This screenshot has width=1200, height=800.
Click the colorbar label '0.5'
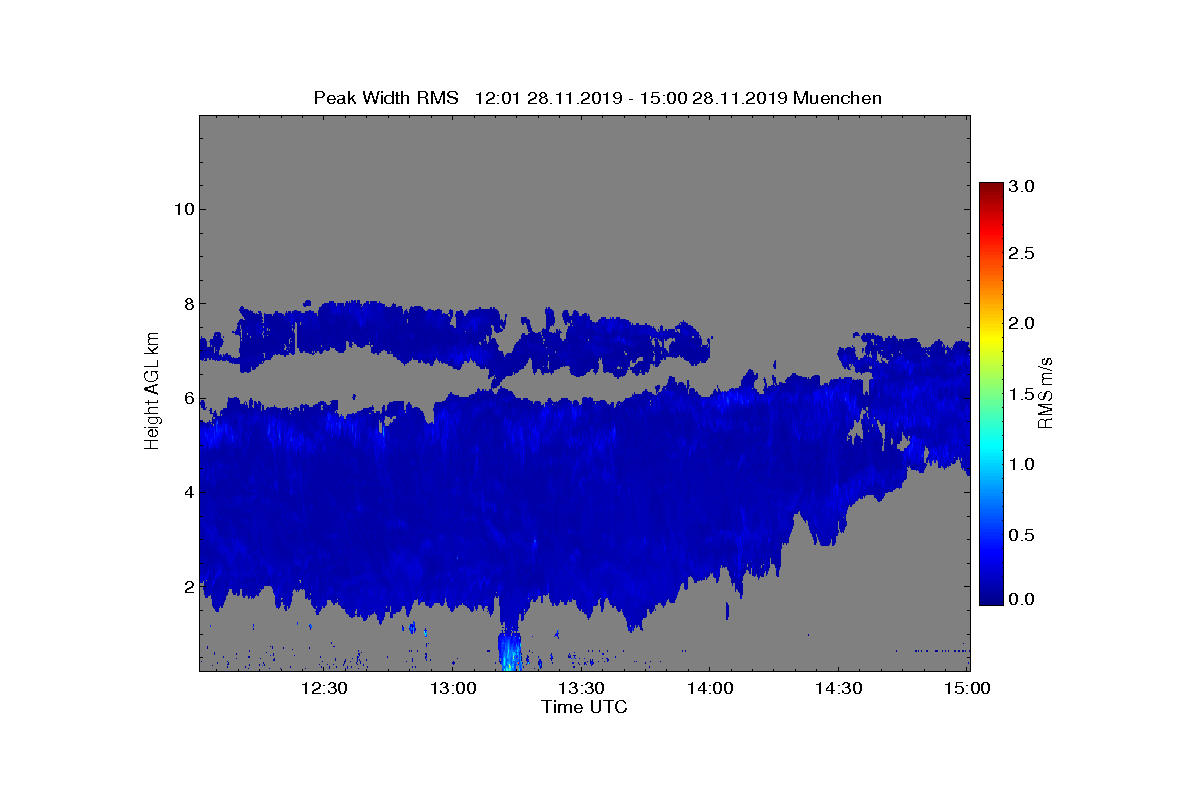coord(1022,535)
